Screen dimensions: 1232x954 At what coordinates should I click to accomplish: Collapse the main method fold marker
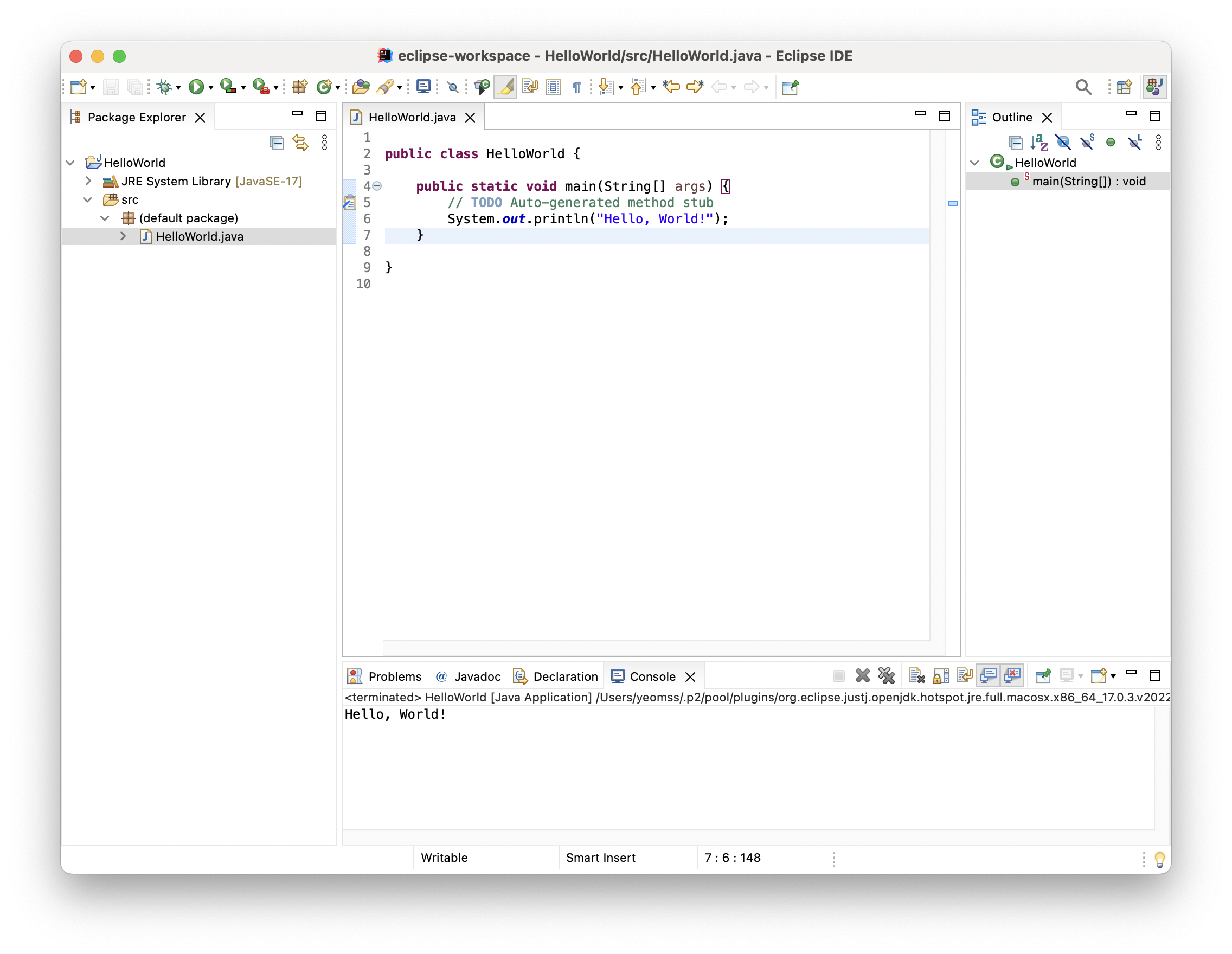tap(377, 186)
